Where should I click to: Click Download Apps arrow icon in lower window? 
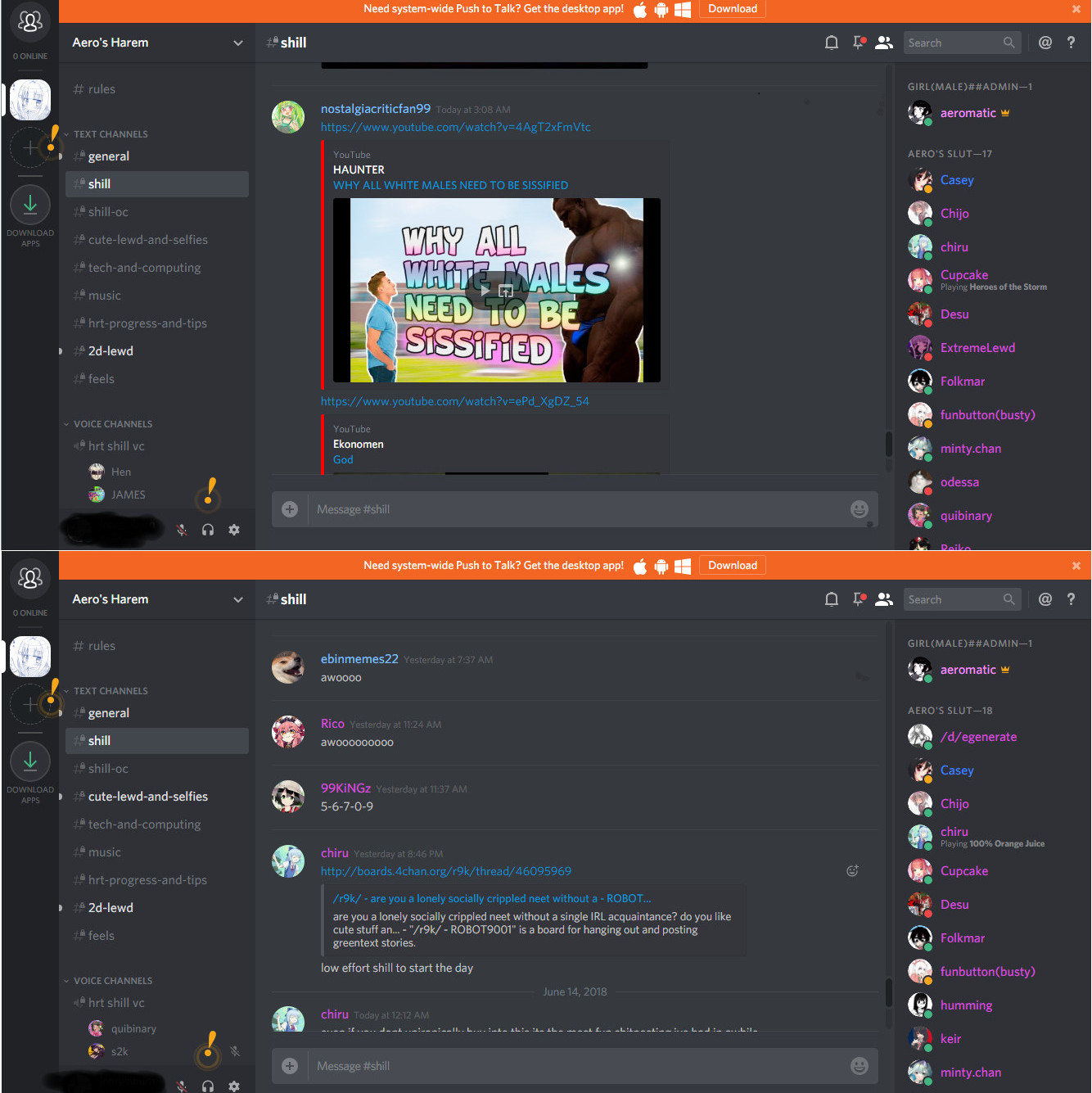[30, 761]
